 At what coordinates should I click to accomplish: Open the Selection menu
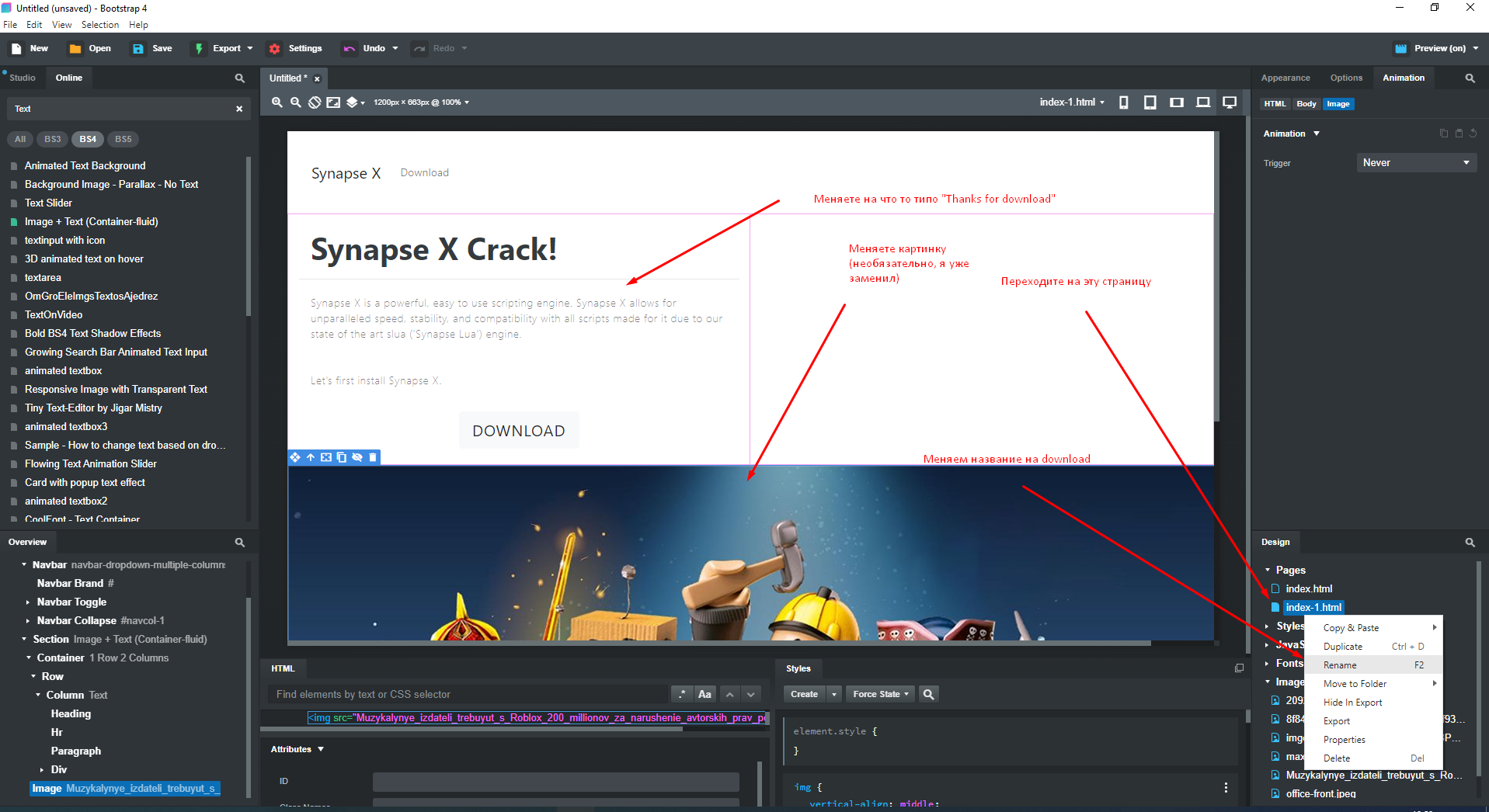pyautogui.click(x=100, y=25)
